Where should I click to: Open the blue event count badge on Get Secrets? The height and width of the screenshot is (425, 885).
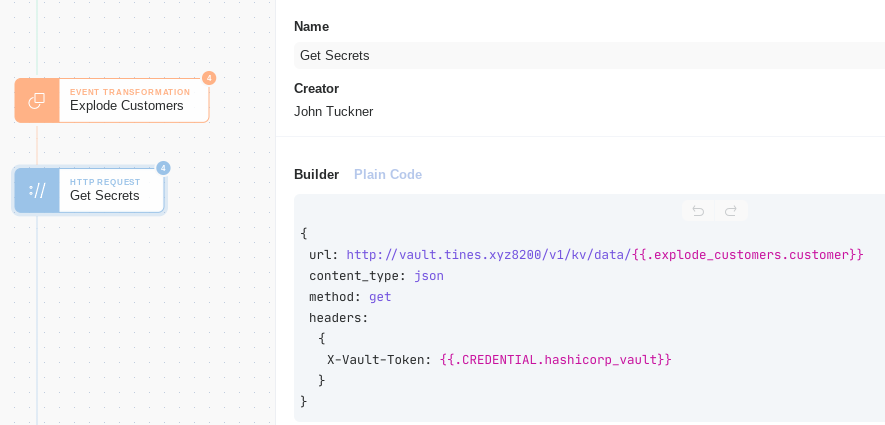point(163,168)
